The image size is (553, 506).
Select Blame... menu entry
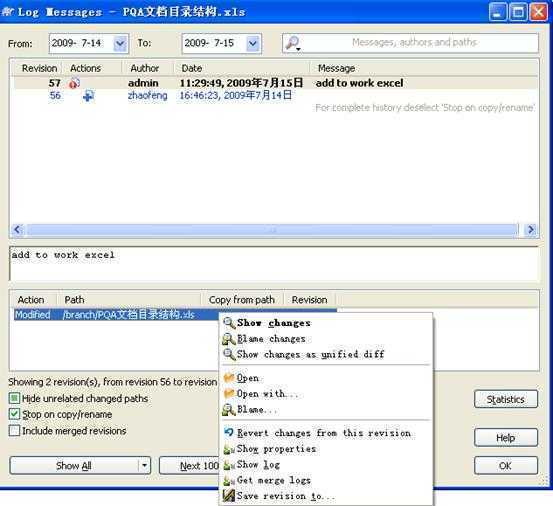[x=326, y=409]
